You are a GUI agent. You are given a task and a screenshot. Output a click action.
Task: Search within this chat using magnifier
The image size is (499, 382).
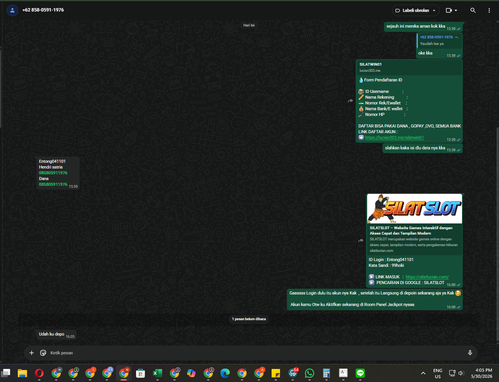(473, 10)
